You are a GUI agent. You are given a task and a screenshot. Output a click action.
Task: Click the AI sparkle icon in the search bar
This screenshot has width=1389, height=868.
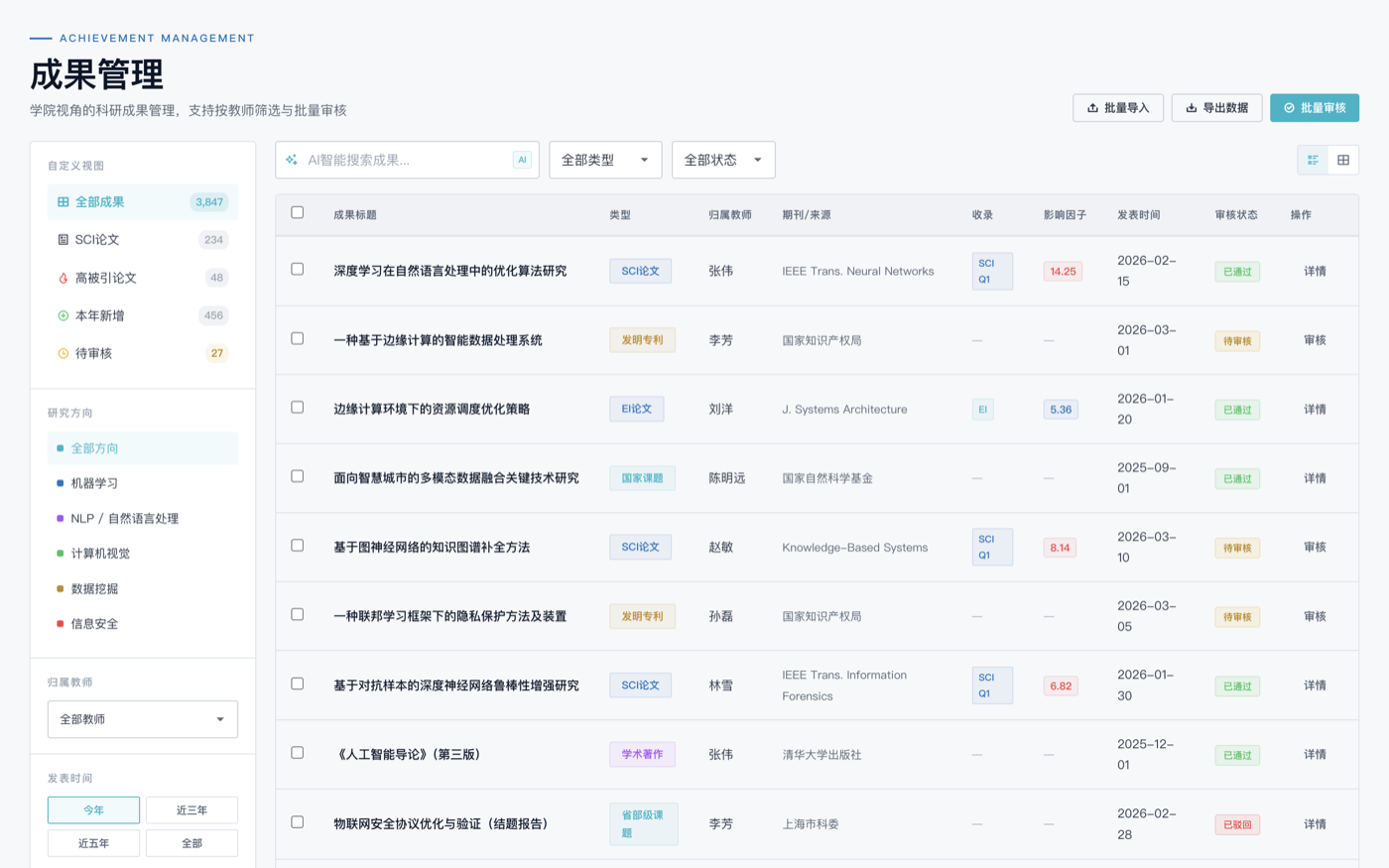pos(292,159)
